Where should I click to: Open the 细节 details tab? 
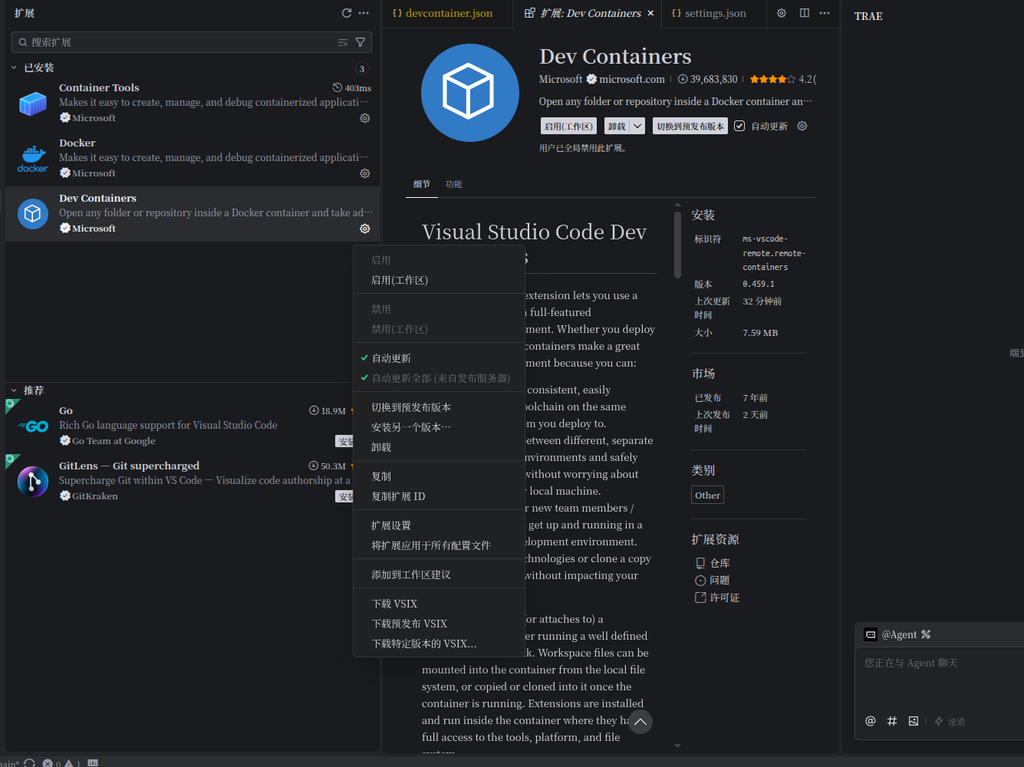(x=422, y=184)
